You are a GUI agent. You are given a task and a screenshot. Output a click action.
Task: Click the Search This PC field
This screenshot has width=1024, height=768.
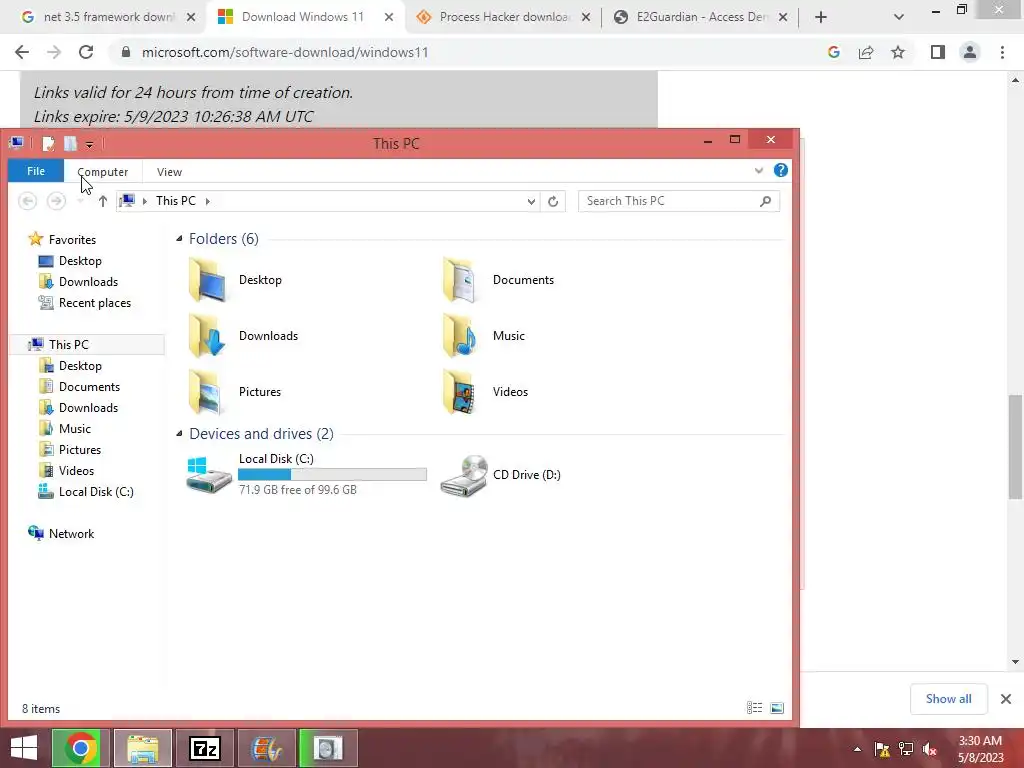click(679, 201)
